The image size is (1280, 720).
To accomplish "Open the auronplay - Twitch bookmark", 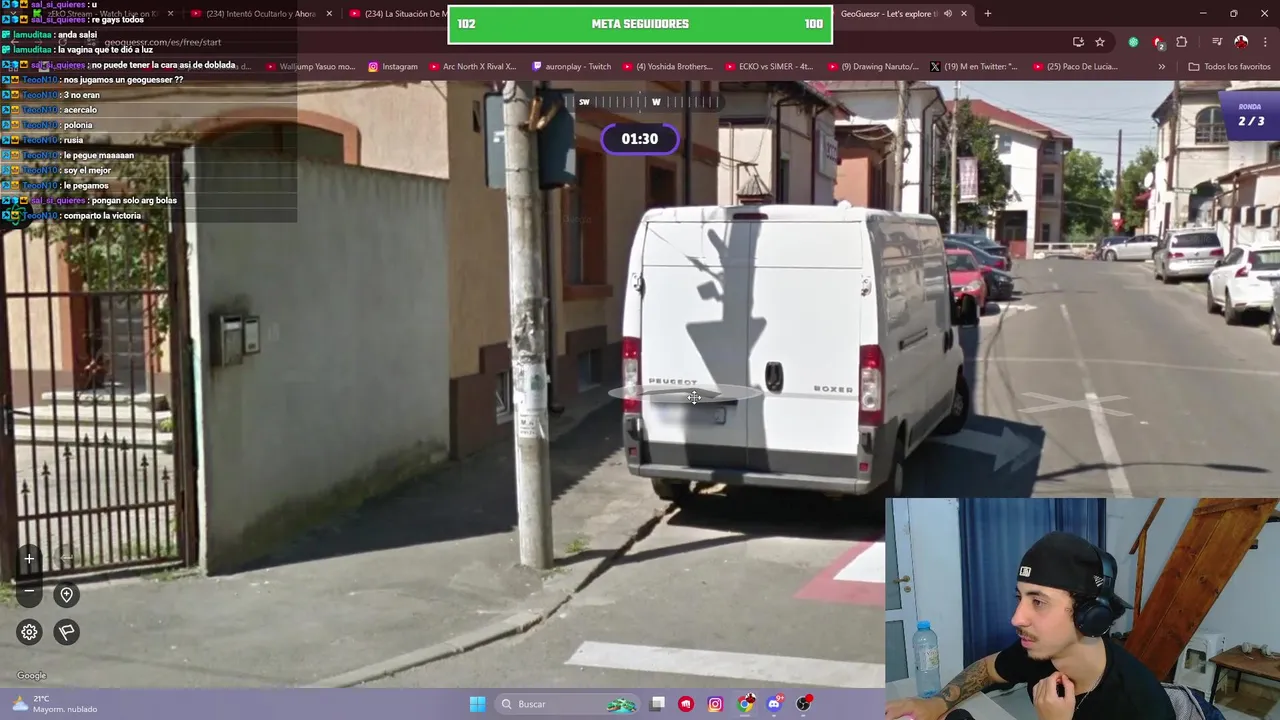I will [571, 67].
